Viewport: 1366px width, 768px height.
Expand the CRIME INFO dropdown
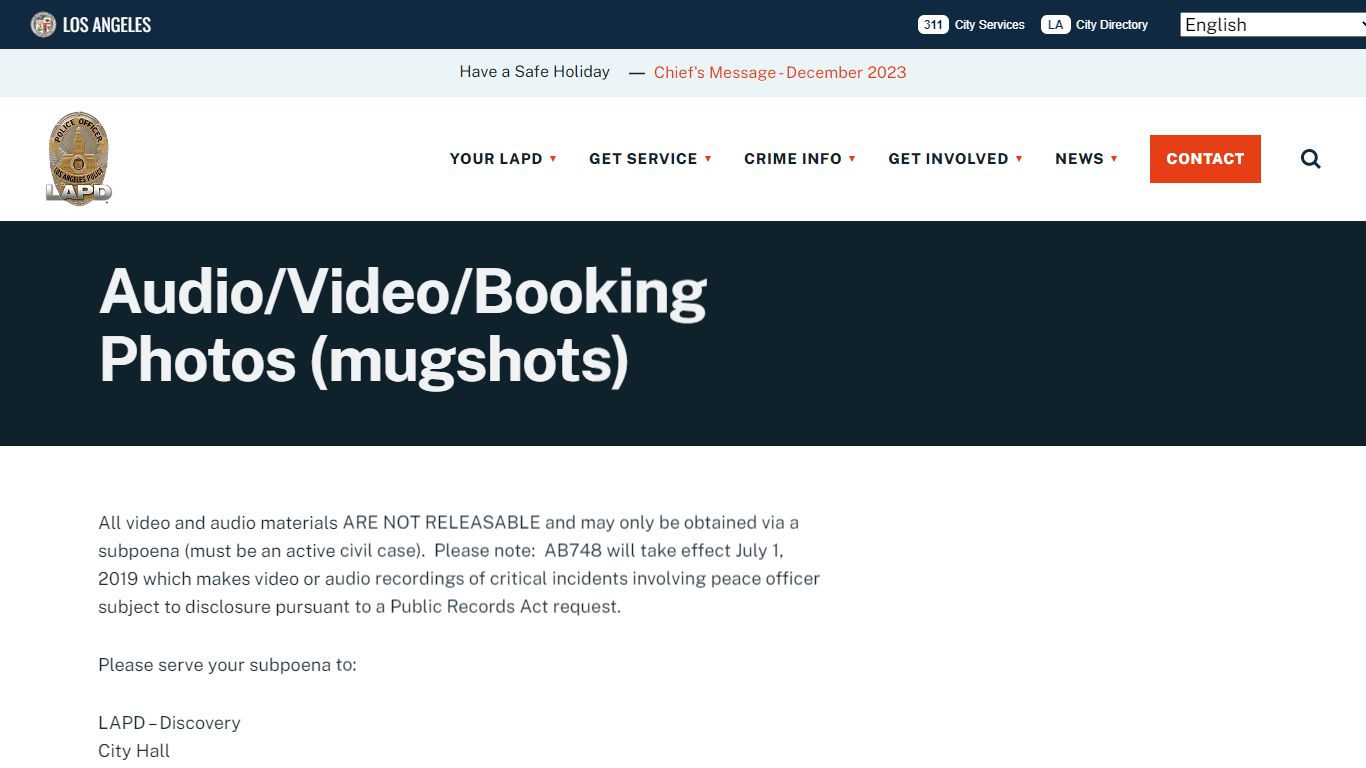click(852, 158)
